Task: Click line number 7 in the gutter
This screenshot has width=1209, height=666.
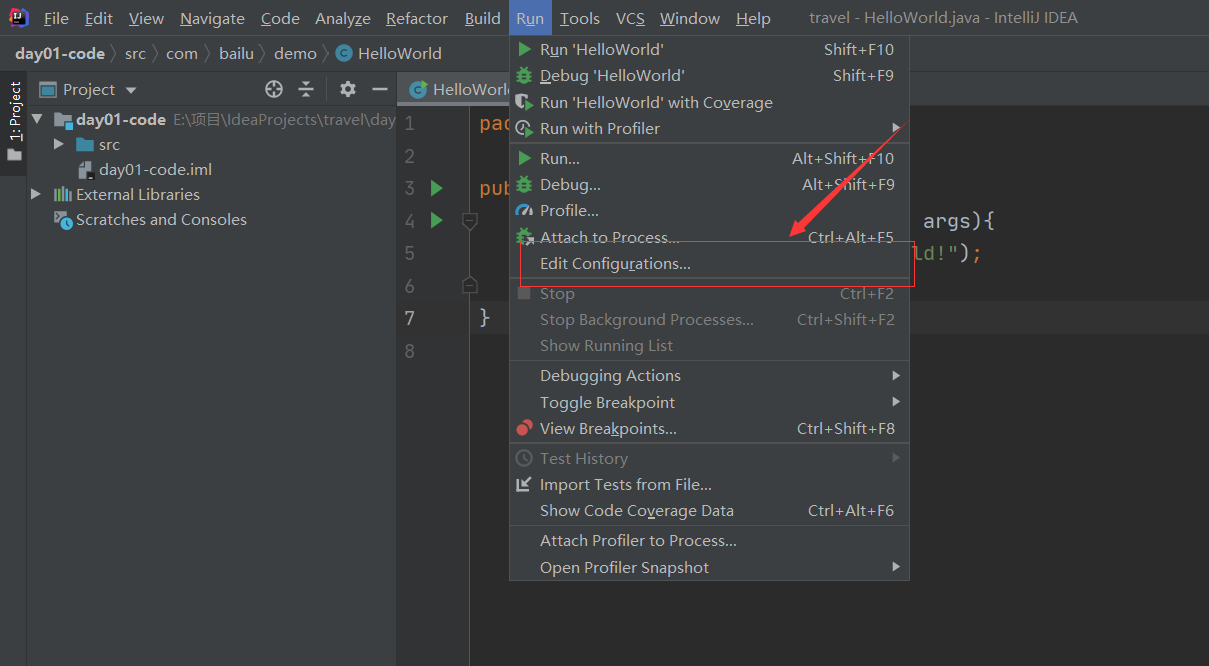Action: (x=409, y=318)
